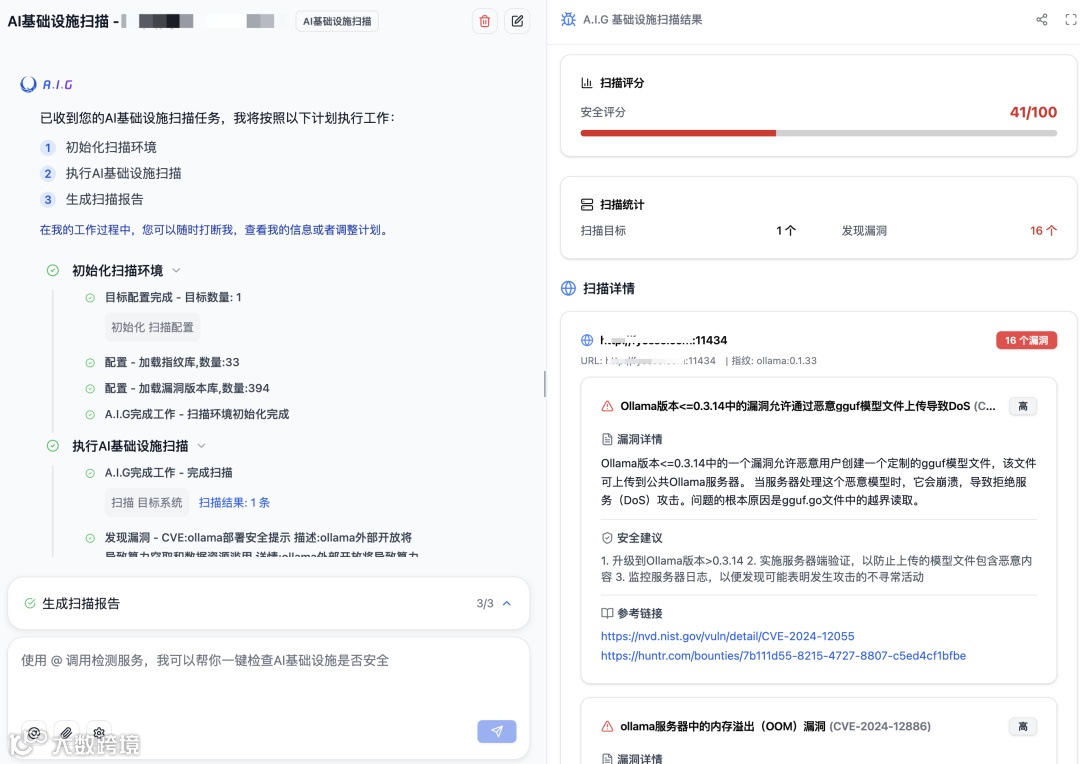Click the 41/100 security score value
This screenshot has height=764, width=1080.
(1033, 112)
